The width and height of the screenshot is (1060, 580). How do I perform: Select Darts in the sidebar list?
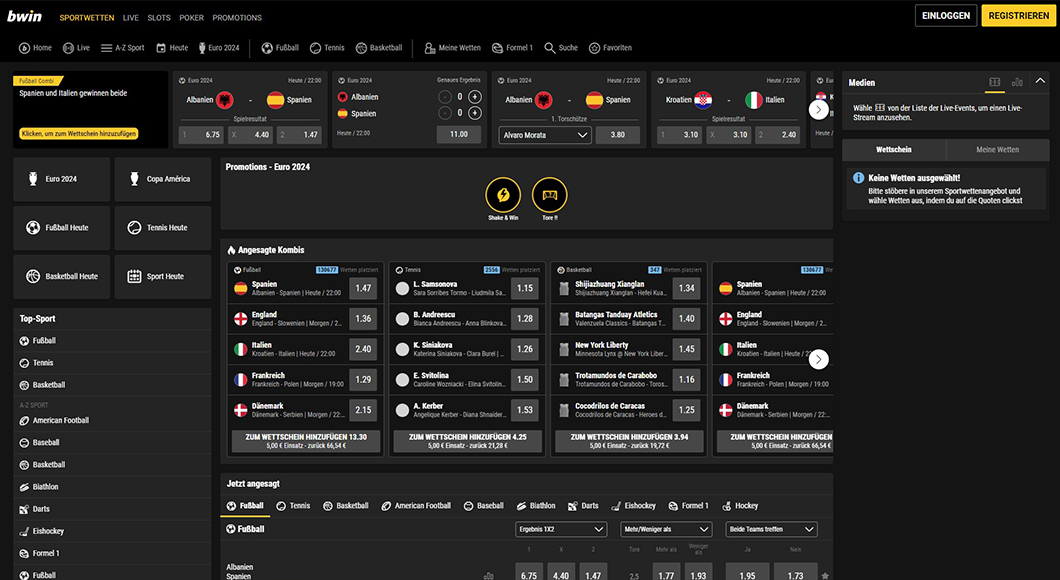click(x=112, y=509)
